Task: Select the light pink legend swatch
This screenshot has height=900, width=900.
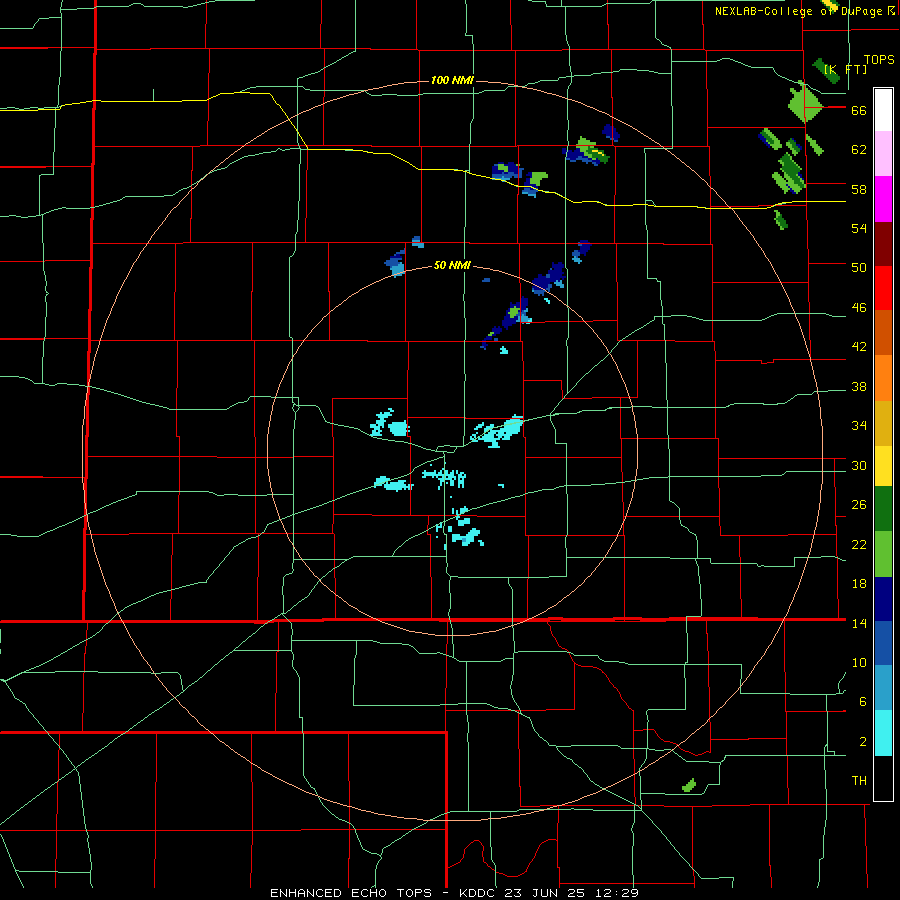Action: (x=883, y=154)
